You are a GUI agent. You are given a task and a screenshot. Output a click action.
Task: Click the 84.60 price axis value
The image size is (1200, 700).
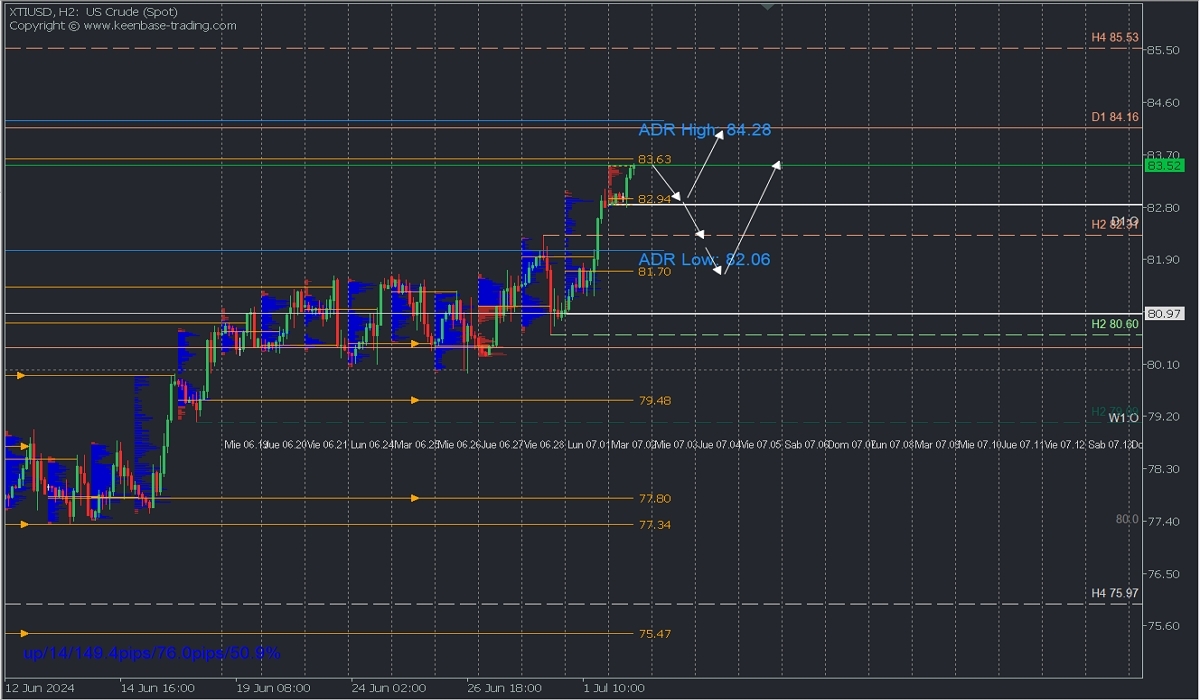[x=1165, y=103]
